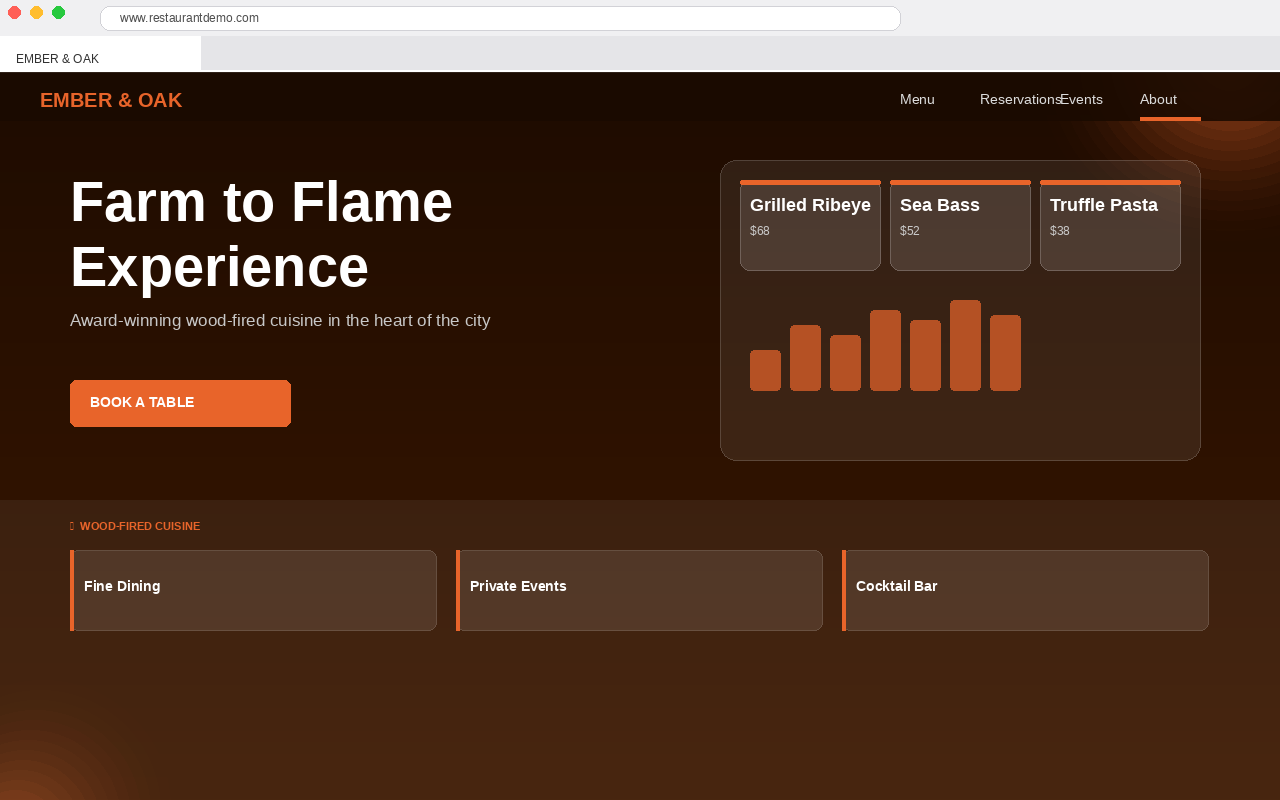Open the Cocktail Bar card
The height and width of the screenshot is (800, 1280).
1025,590
